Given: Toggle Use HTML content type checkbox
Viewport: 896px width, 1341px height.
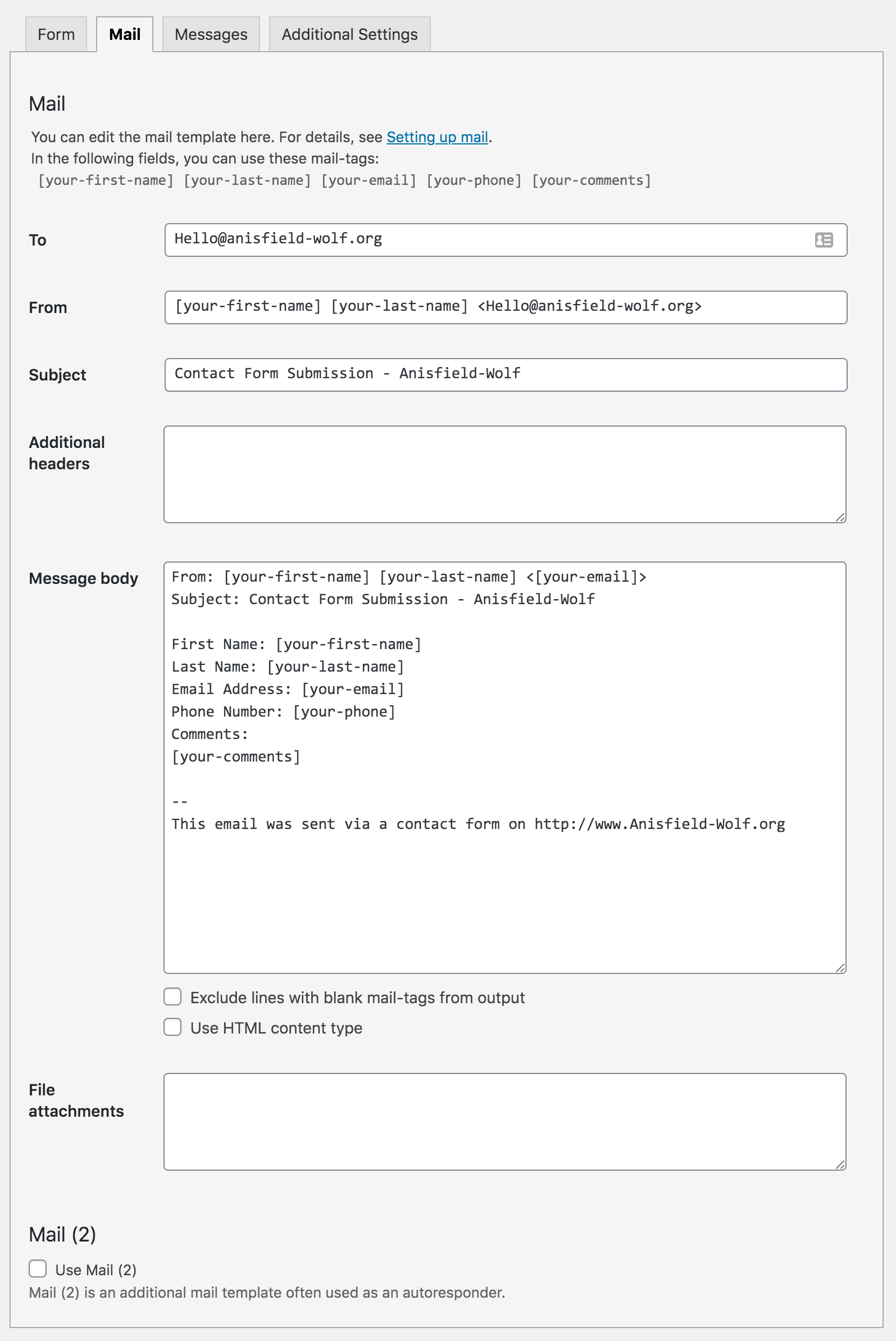Looking at the screenshot, I should (x=172, y=1027).
